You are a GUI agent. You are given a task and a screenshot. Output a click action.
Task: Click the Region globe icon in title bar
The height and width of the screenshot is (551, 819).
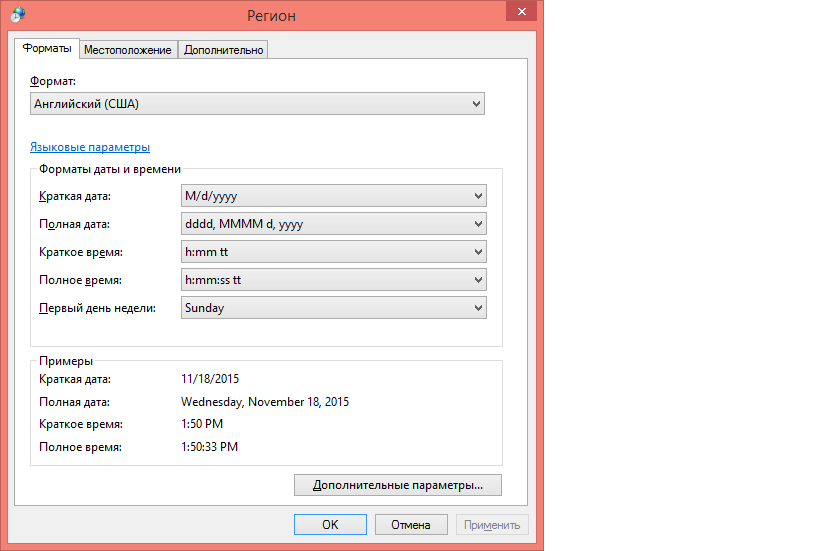coord(18,15)
